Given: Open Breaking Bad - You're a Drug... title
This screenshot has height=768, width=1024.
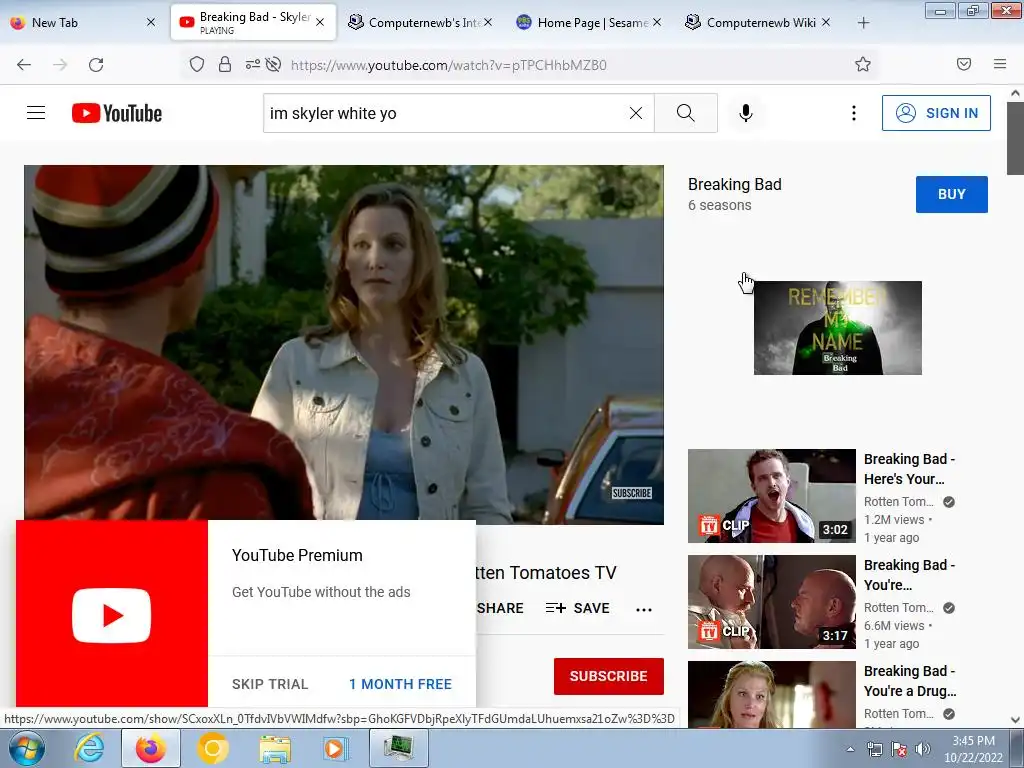Looking at the screenshot, I should (x=910, y=680).
